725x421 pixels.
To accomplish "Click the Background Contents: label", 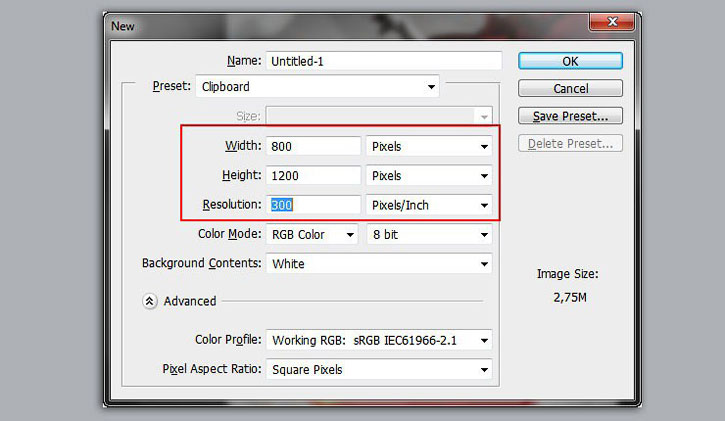I will pyautogui.click(x=202, y=263).
